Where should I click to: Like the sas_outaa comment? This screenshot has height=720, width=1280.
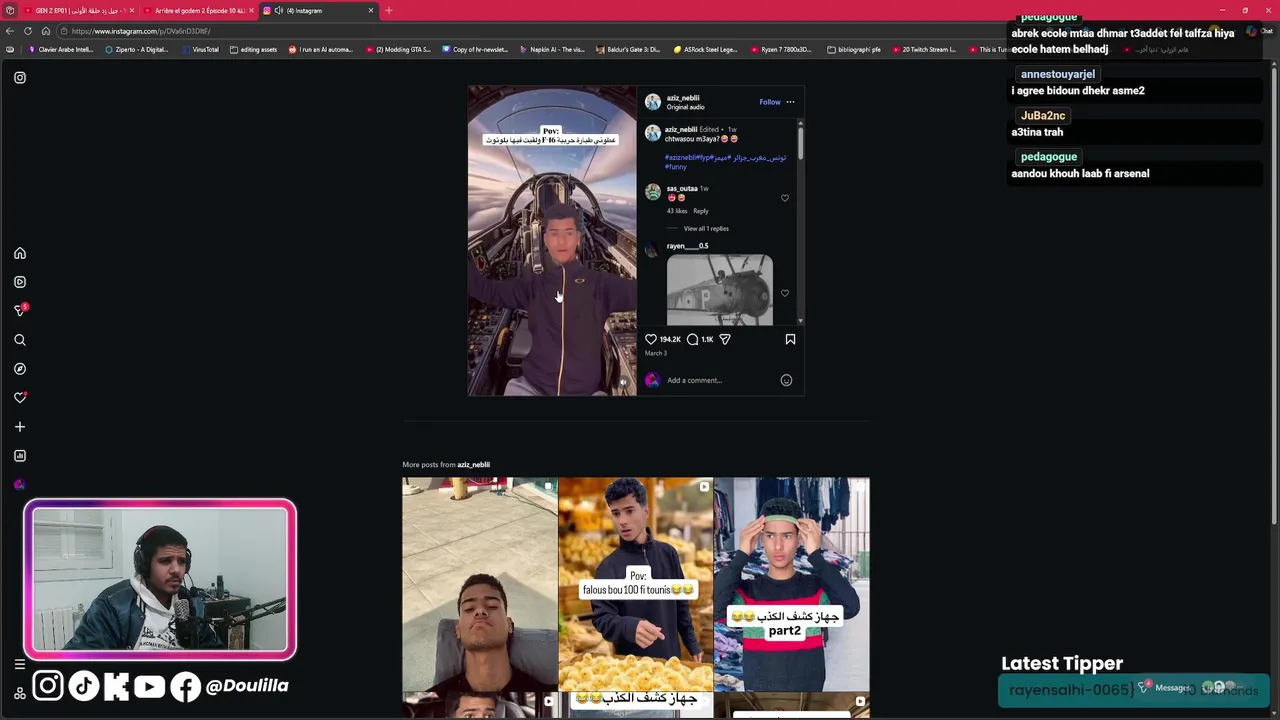tap(785, 198)
